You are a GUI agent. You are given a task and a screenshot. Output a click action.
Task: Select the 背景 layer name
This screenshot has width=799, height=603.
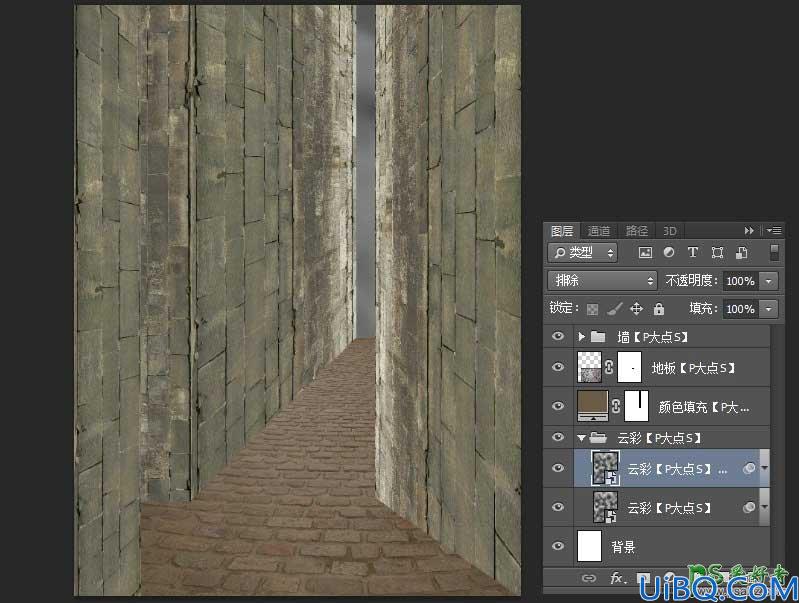click(623, 547)
